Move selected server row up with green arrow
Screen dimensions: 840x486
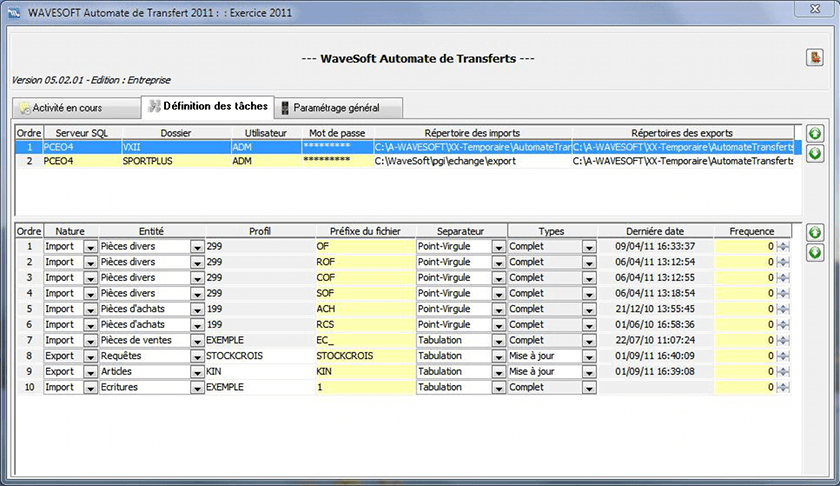coord(815,133)
